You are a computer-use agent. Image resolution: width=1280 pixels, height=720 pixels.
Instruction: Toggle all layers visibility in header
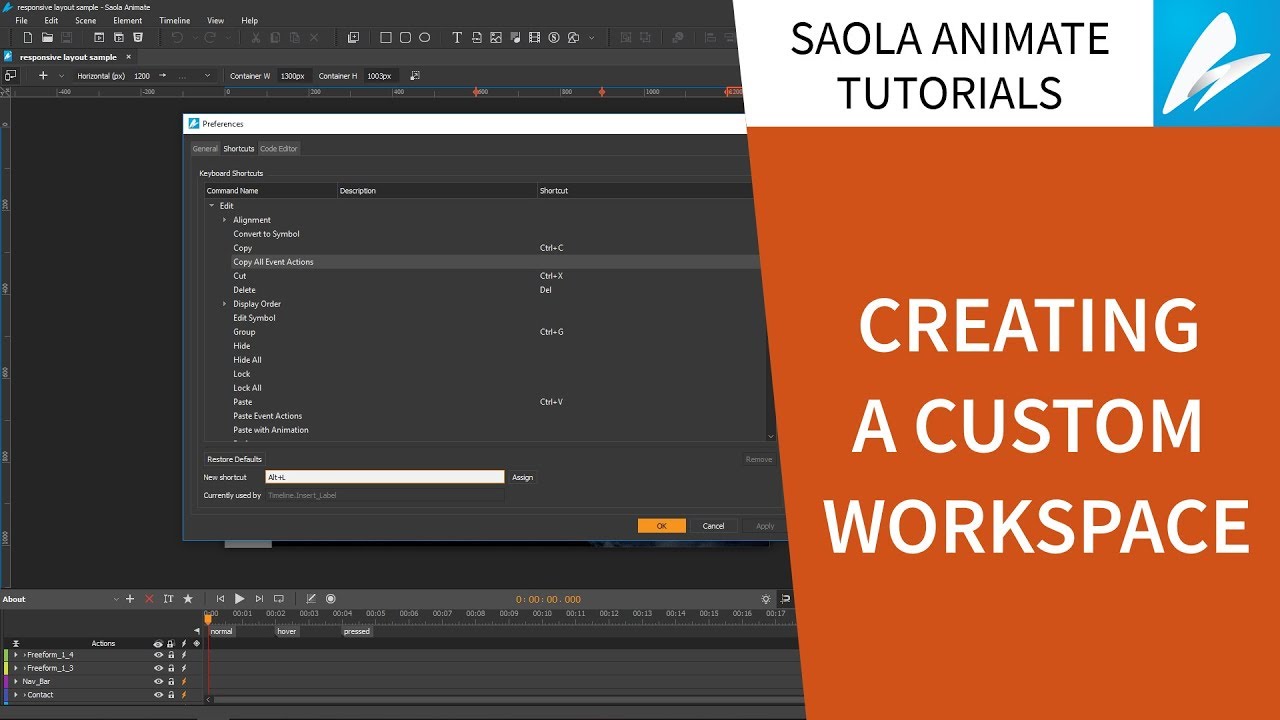[x=158, y=644]
